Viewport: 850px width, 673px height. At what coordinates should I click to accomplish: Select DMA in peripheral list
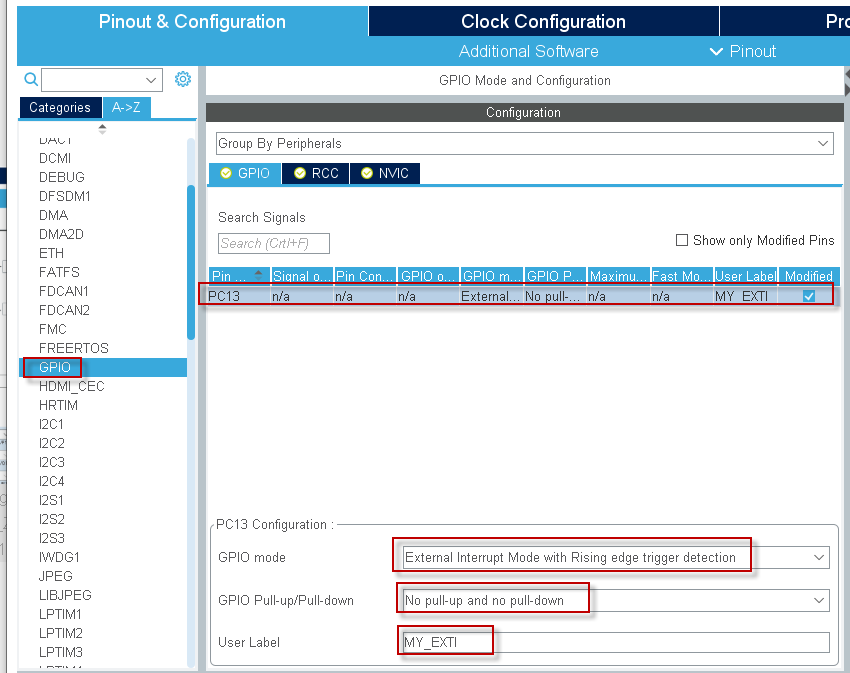click(x=53, y=215)
